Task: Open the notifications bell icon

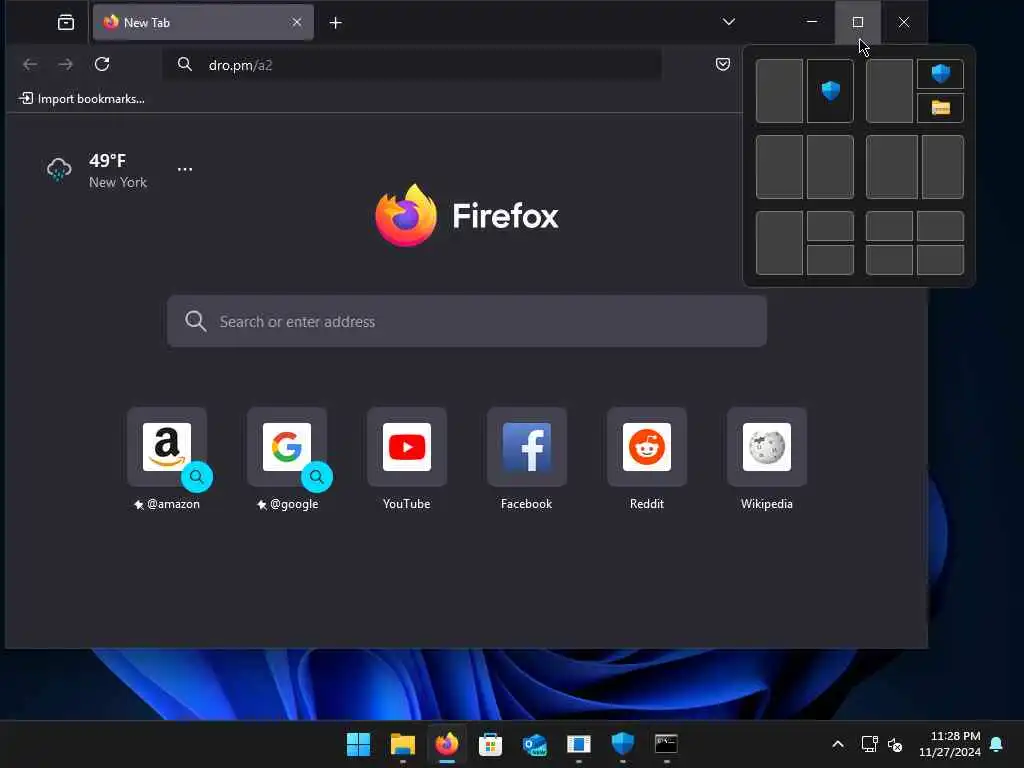Action: coord(997,744)
